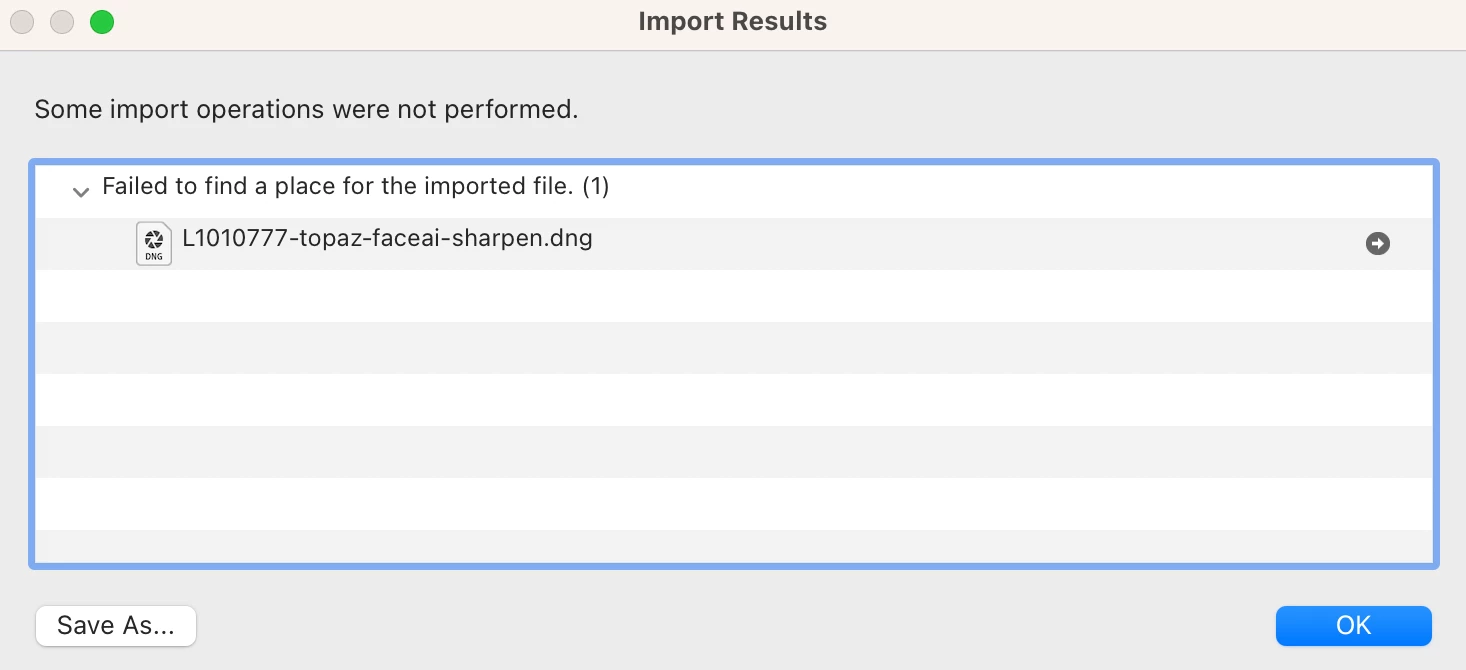Image resolution: width=1466 pixels, height=670 pixels.
Task: Click the empty white row just below the file entry
Action: (x=733, y=296)
